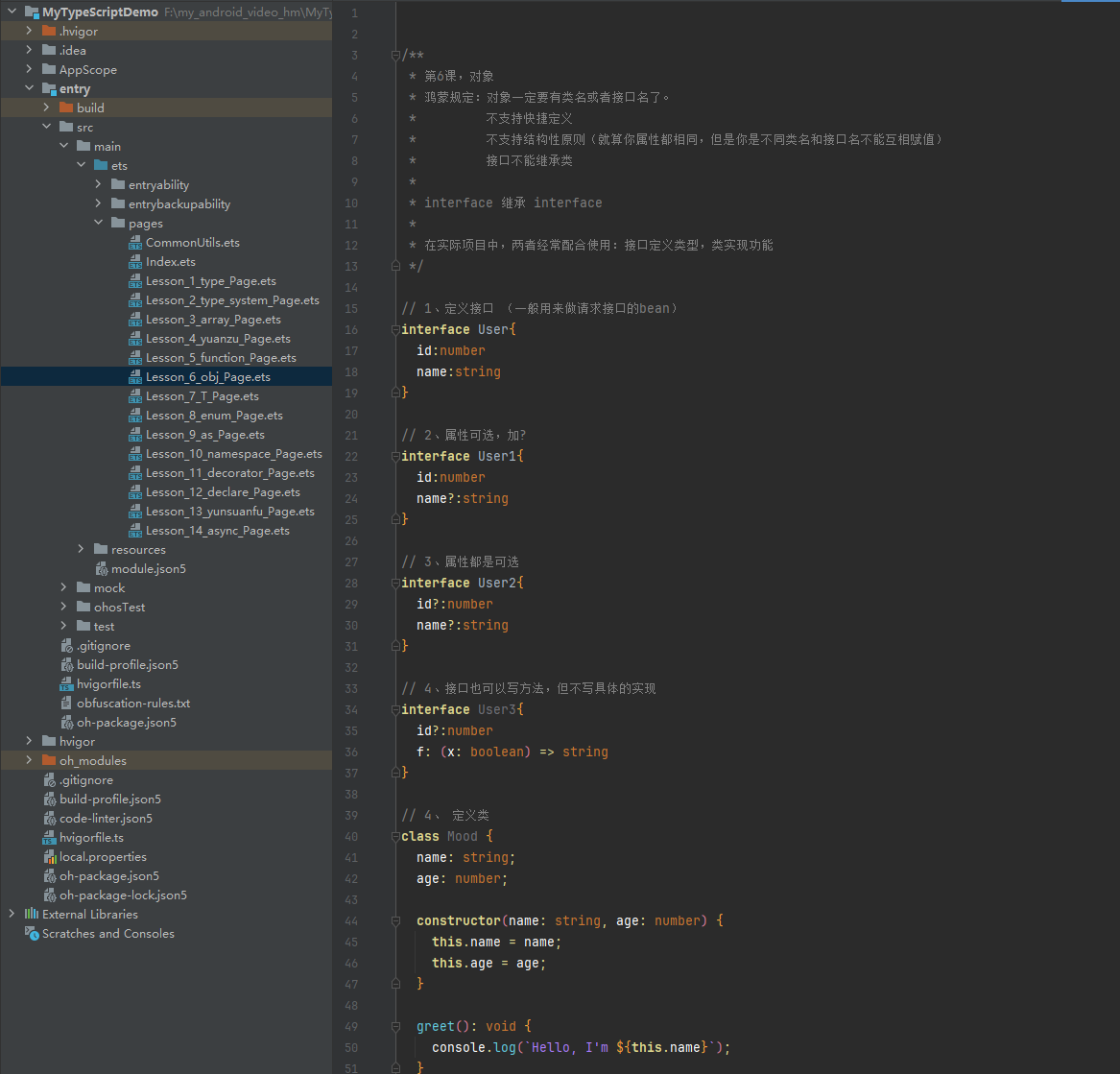Click the local.properties file icon

click(50, 857)
